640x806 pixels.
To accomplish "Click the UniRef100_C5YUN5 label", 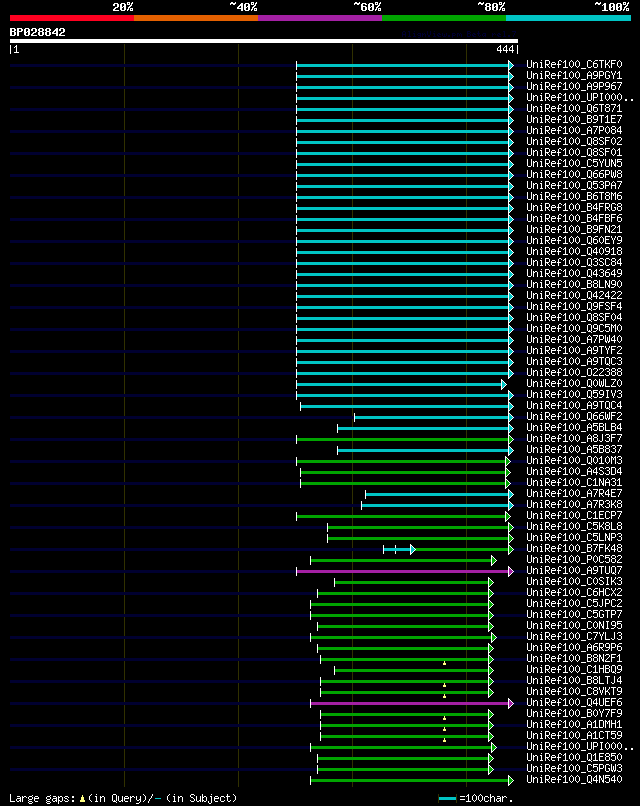I will pos(574,164).
